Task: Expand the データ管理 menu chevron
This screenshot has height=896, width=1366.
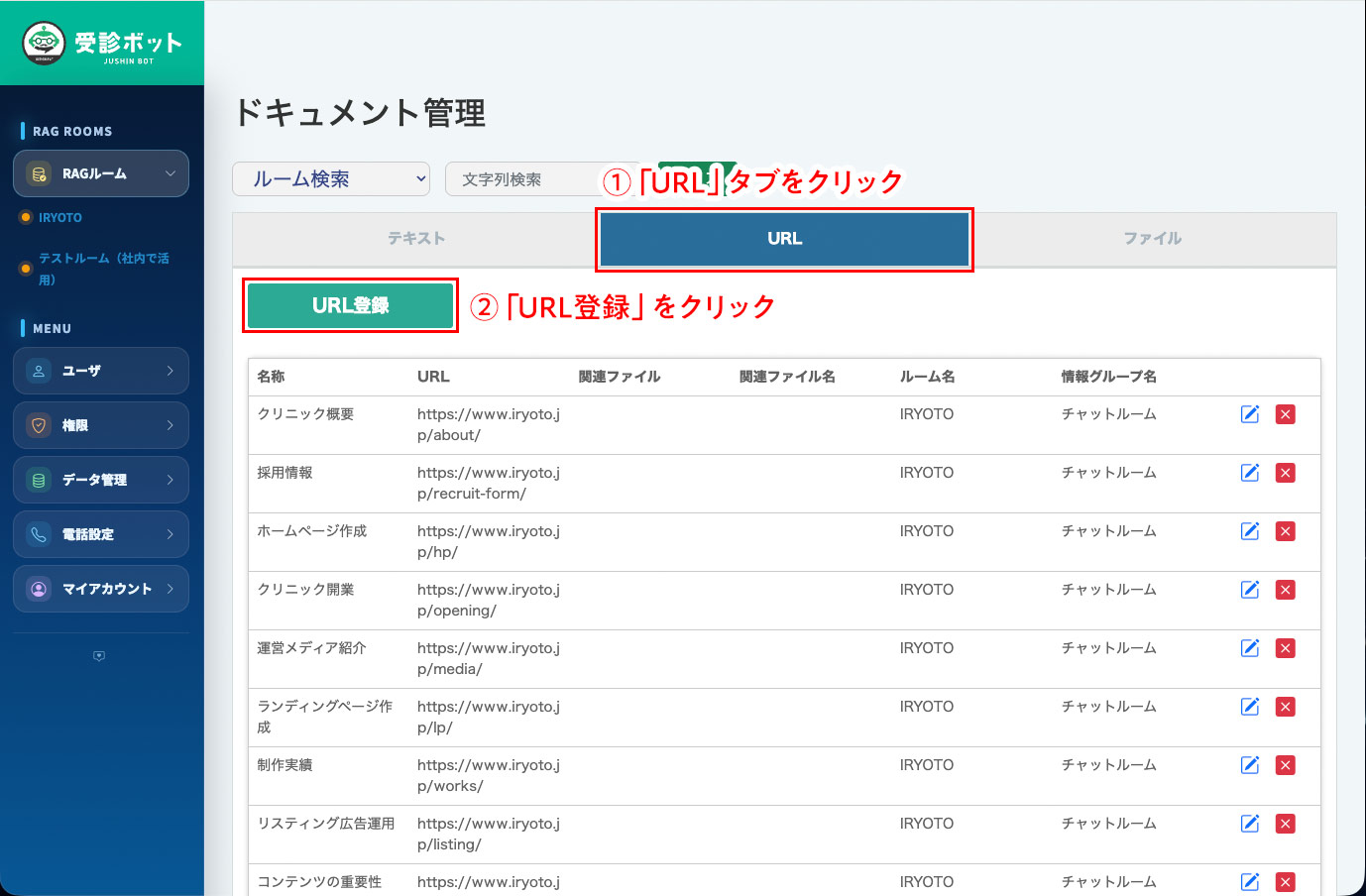Action: click(x=171, y=480)
